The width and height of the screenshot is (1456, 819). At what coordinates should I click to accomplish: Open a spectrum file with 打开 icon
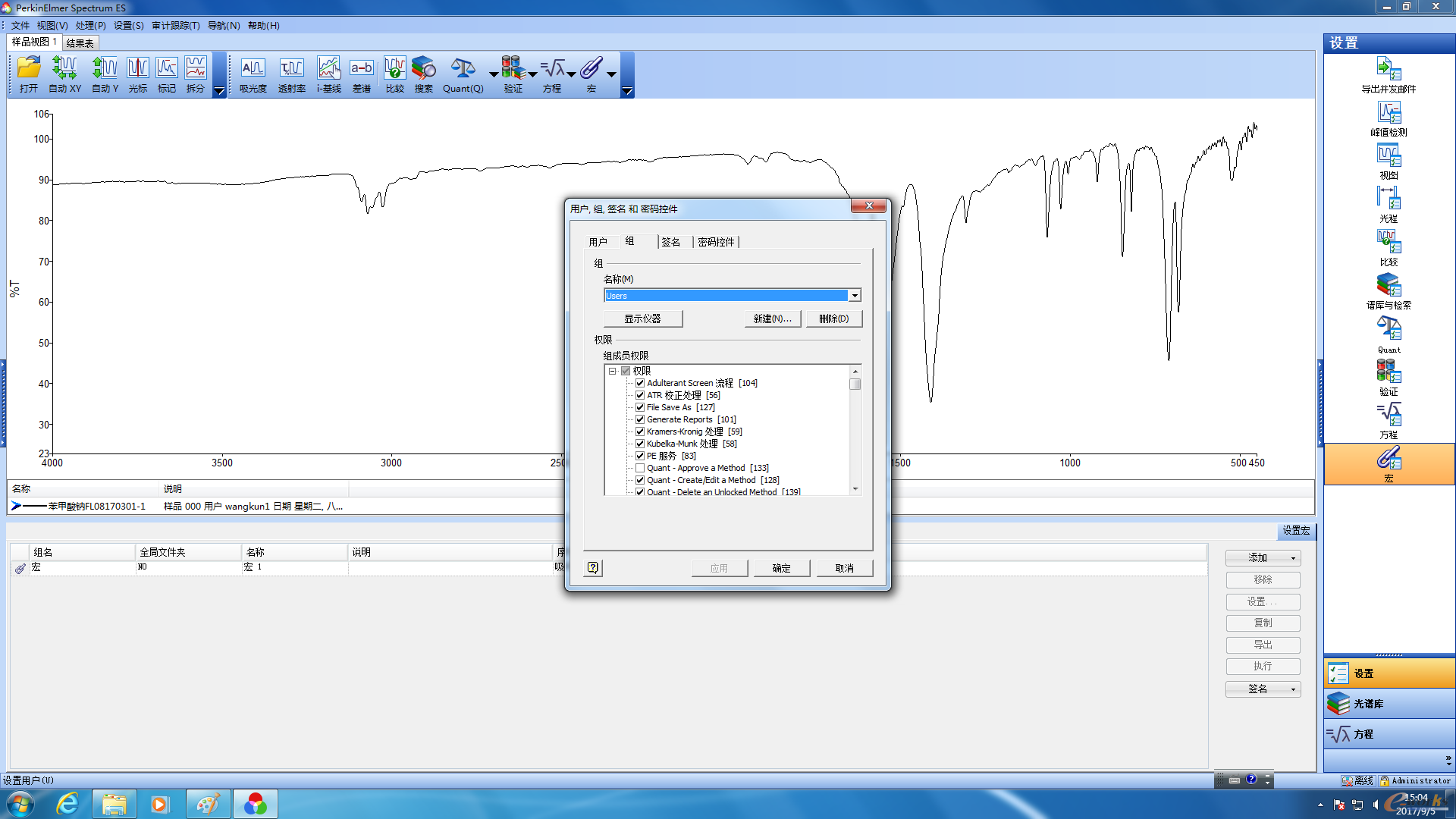[x=29, y=74]
